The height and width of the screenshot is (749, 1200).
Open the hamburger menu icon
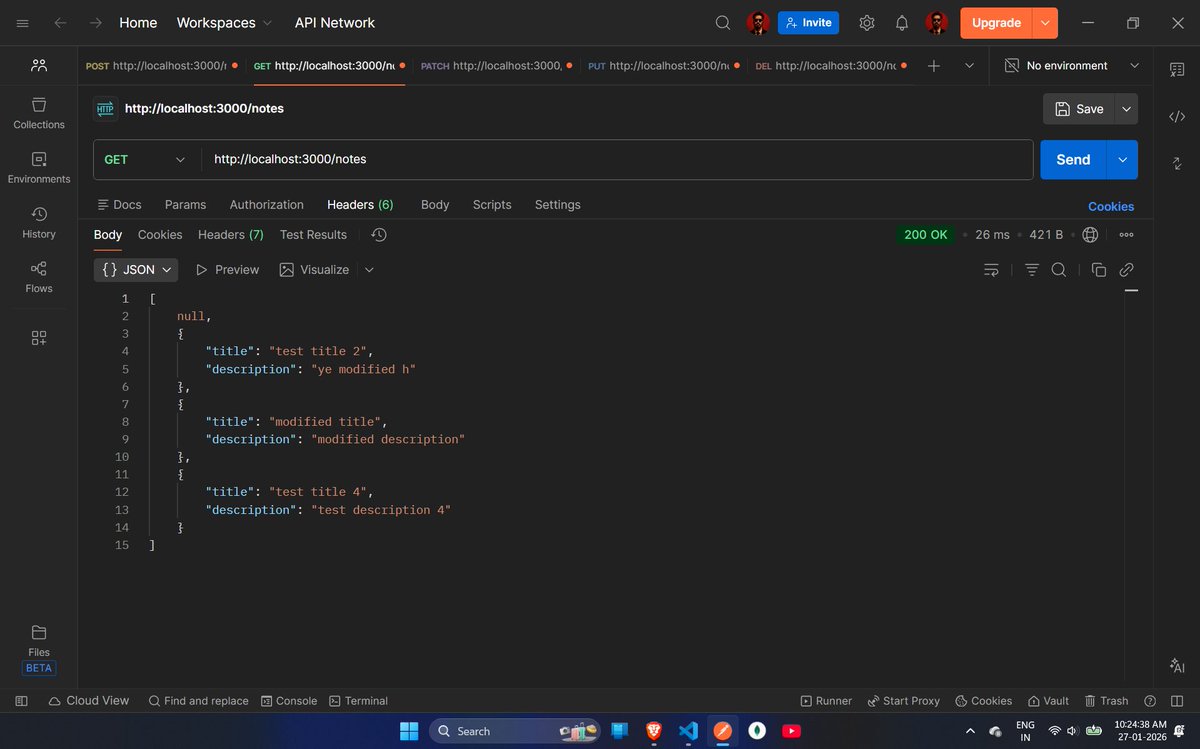23,22
